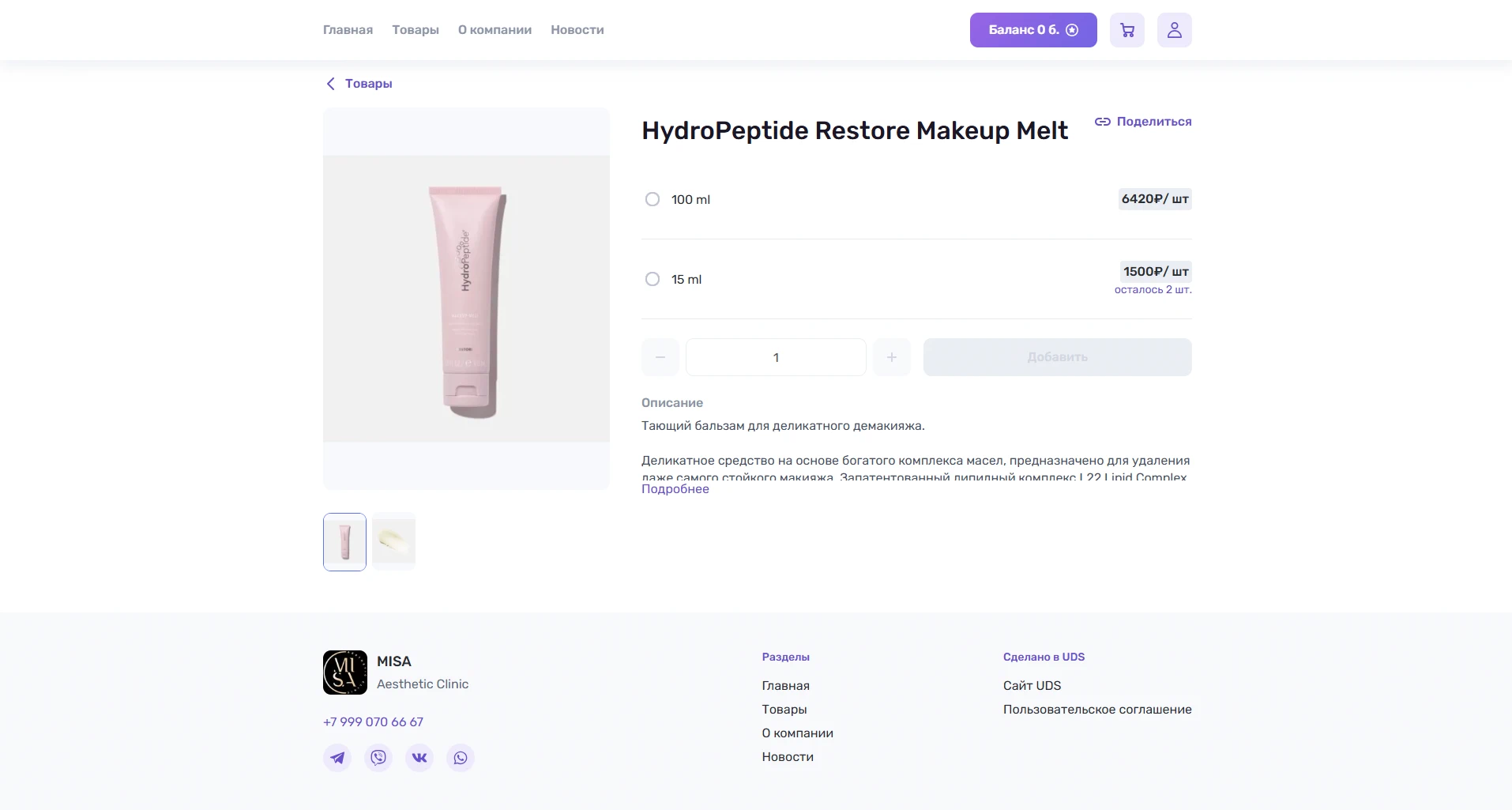Call phone number +7 999 070 66 67
1512x810 pixels.
point(373,722)
